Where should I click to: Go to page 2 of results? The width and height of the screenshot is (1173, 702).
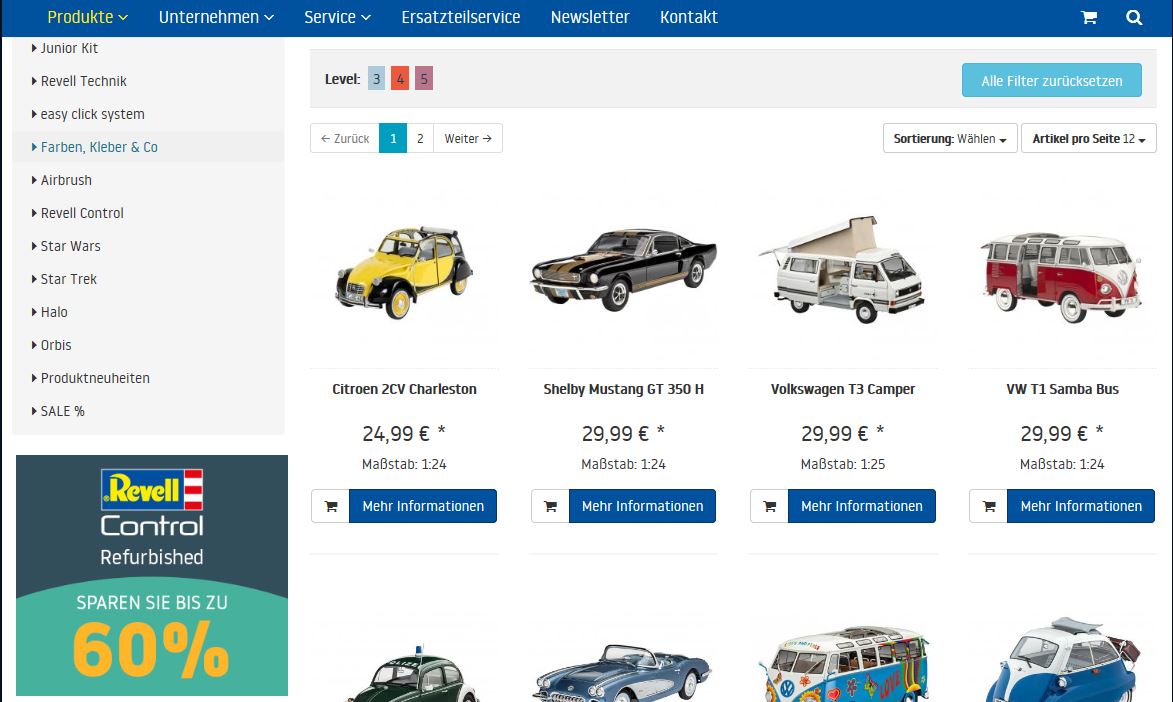(420, 139)
